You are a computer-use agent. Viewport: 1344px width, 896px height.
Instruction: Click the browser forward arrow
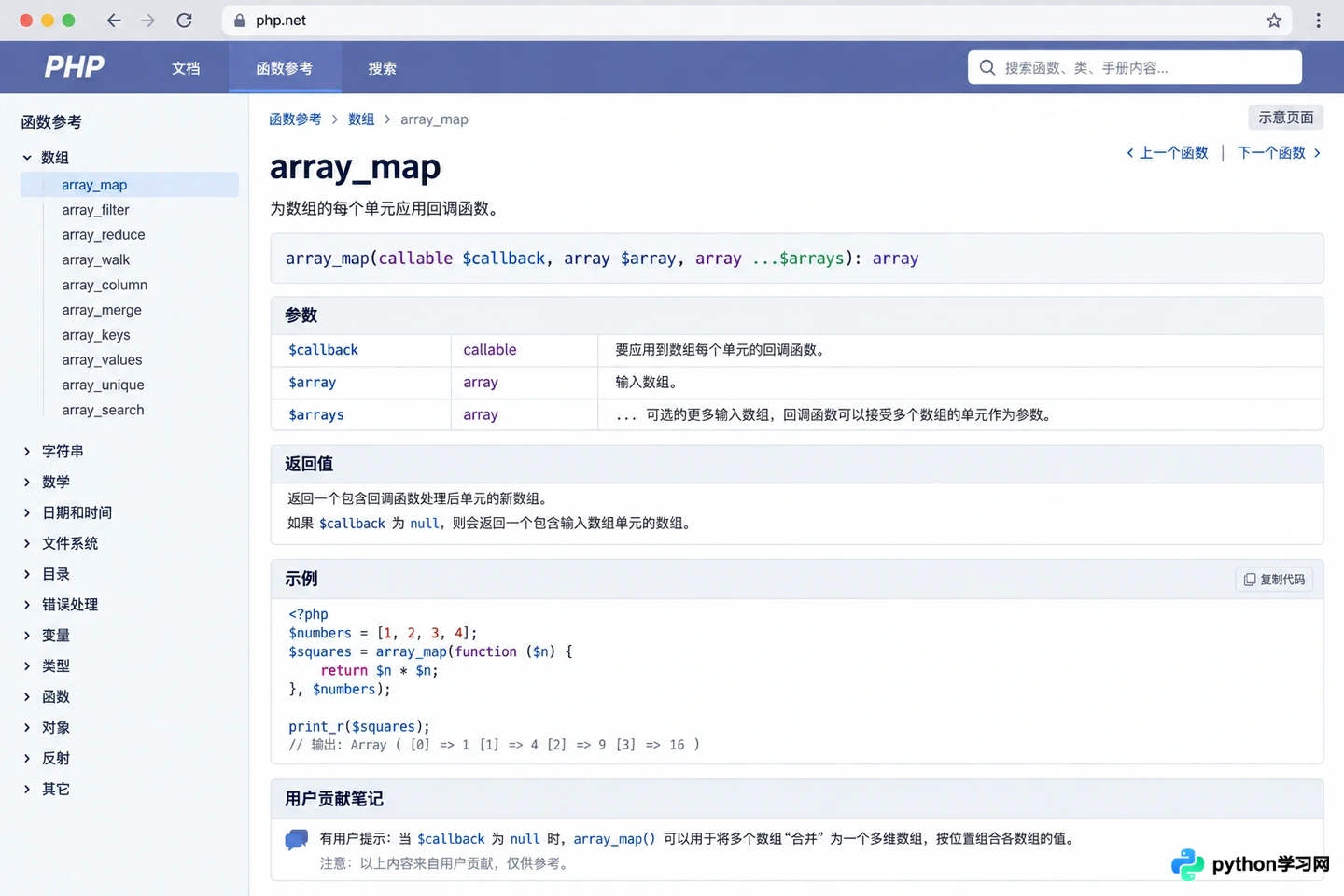[x=148, y=21]
